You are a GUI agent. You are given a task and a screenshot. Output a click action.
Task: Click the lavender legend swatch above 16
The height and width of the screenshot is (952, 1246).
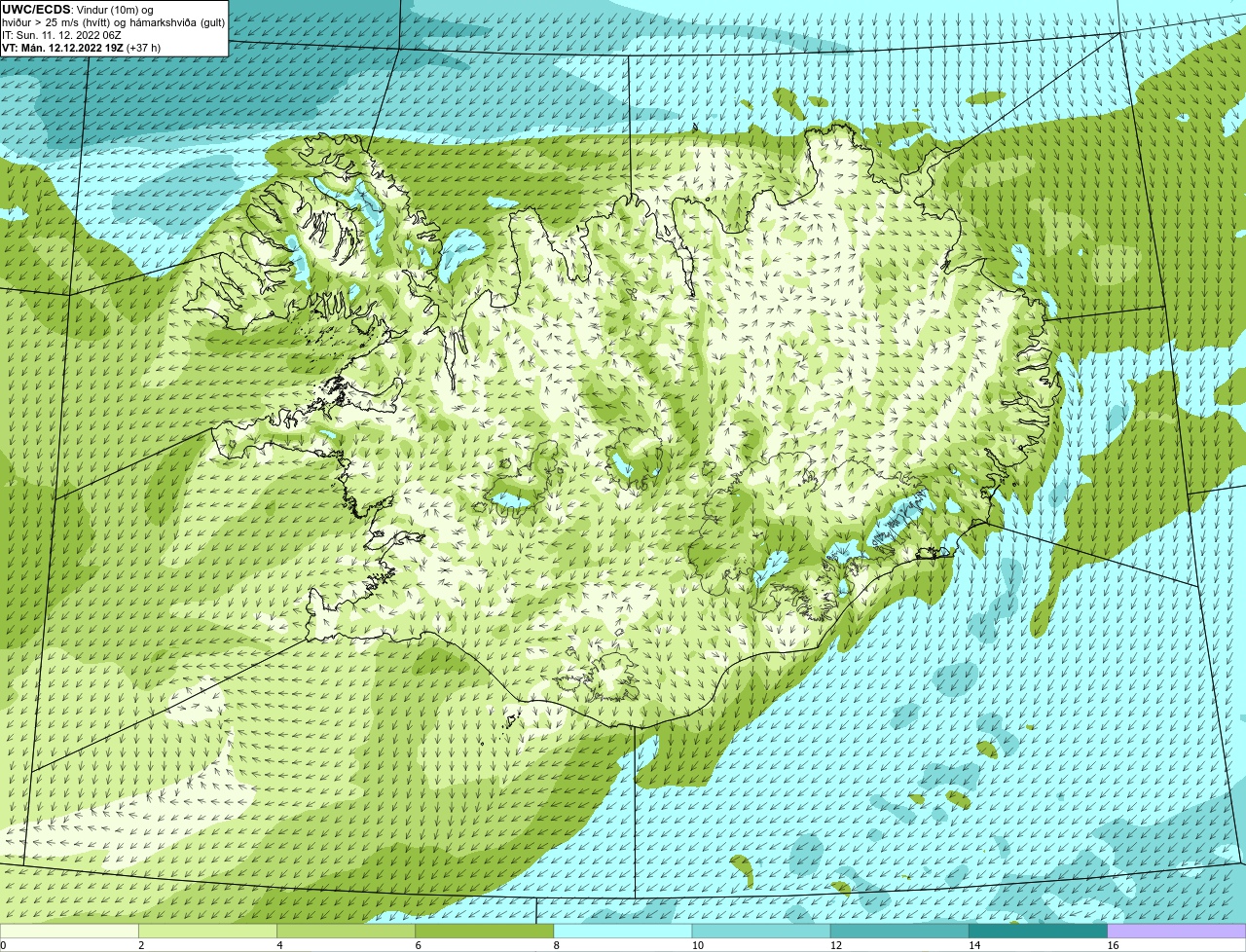coord(1177,931)
